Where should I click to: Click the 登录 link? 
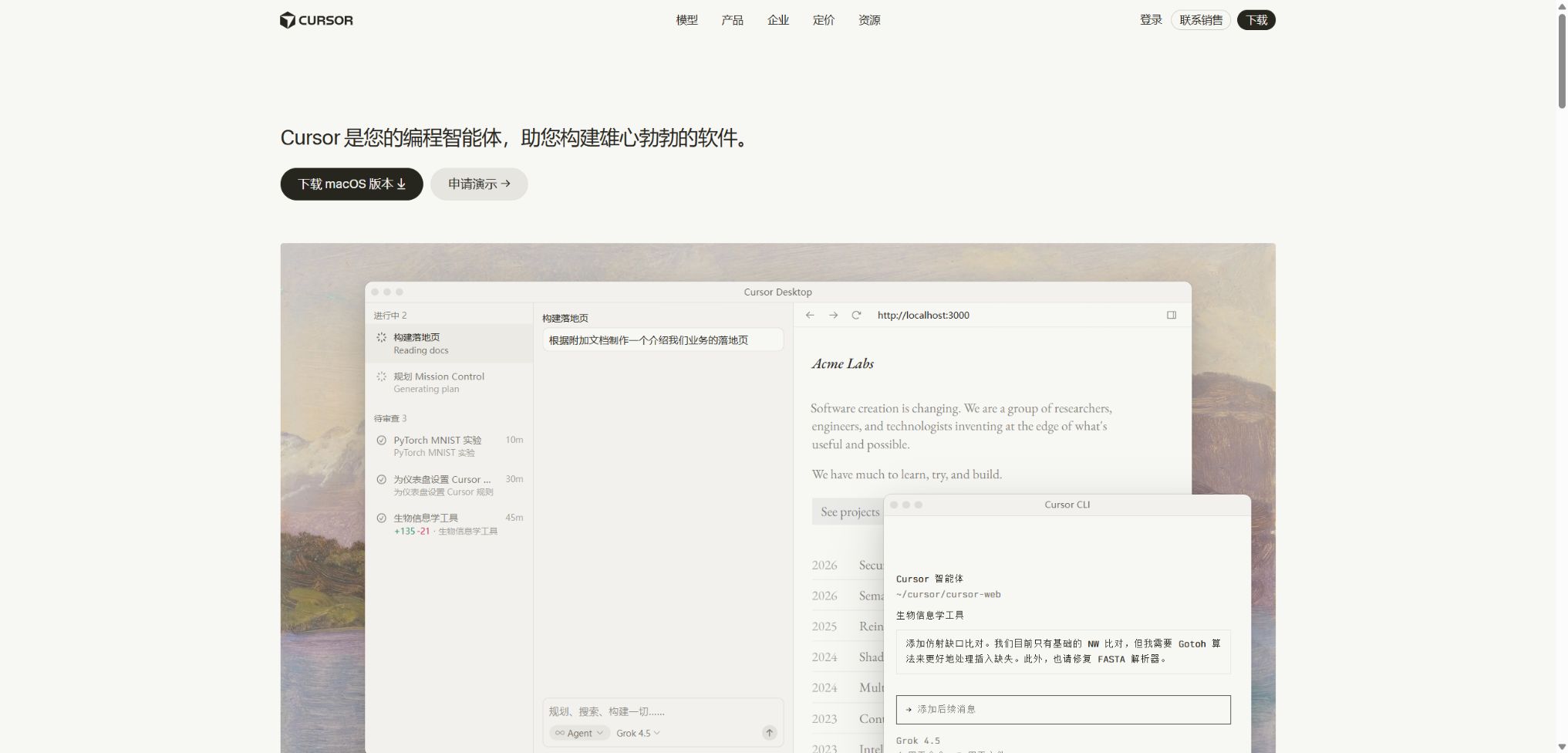[x=1151, y=20]
